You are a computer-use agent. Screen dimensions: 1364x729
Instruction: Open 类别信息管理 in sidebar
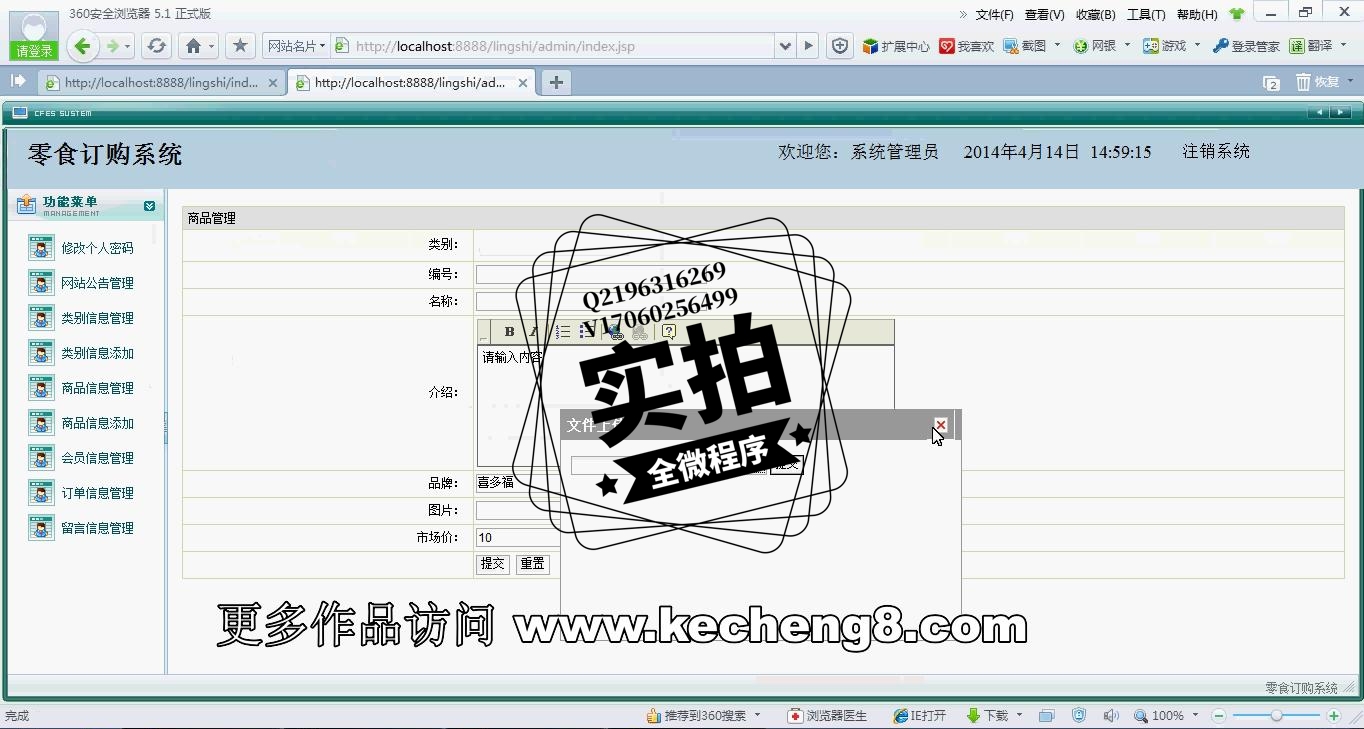[97, 318]
